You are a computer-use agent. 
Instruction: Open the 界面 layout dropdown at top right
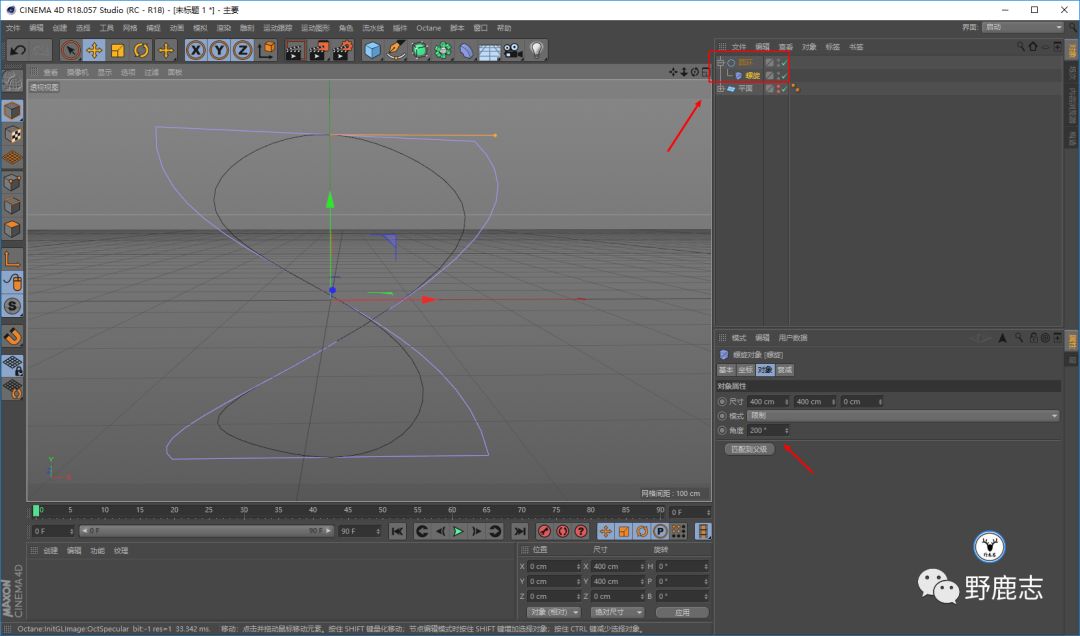1023,27
